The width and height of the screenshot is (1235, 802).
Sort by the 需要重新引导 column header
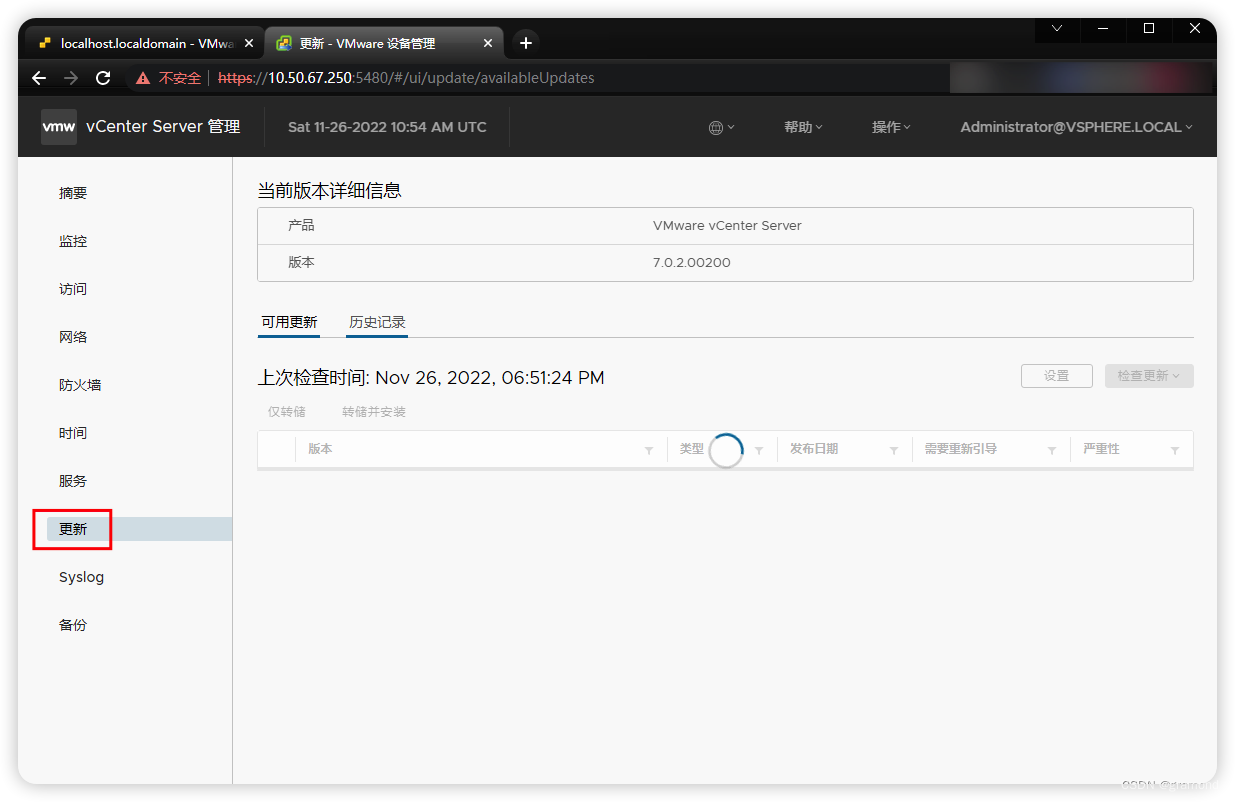tap(960, 450)
